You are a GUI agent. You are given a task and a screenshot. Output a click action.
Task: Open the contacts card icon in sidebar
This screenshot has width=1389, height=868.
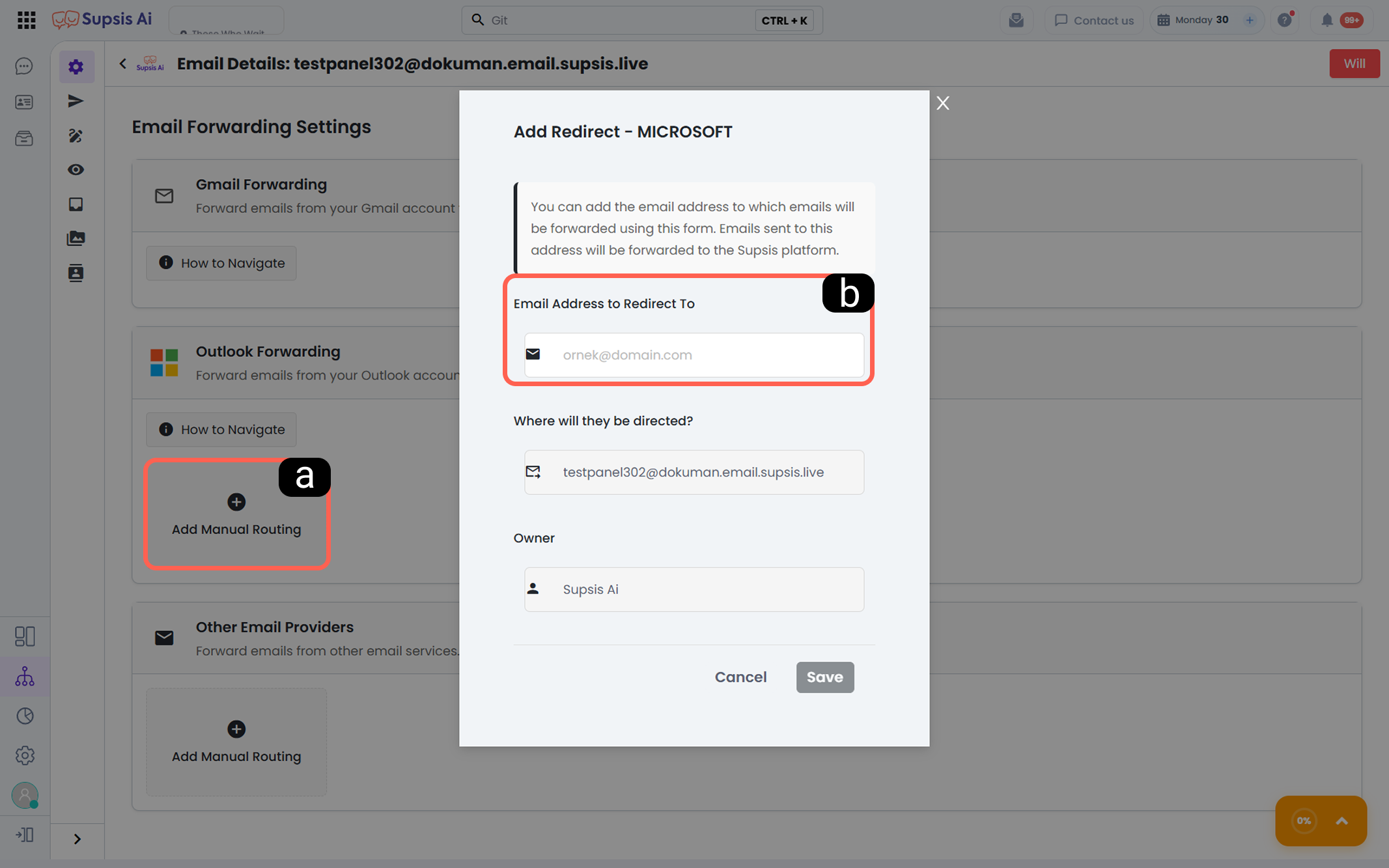(x=24, y=102)
